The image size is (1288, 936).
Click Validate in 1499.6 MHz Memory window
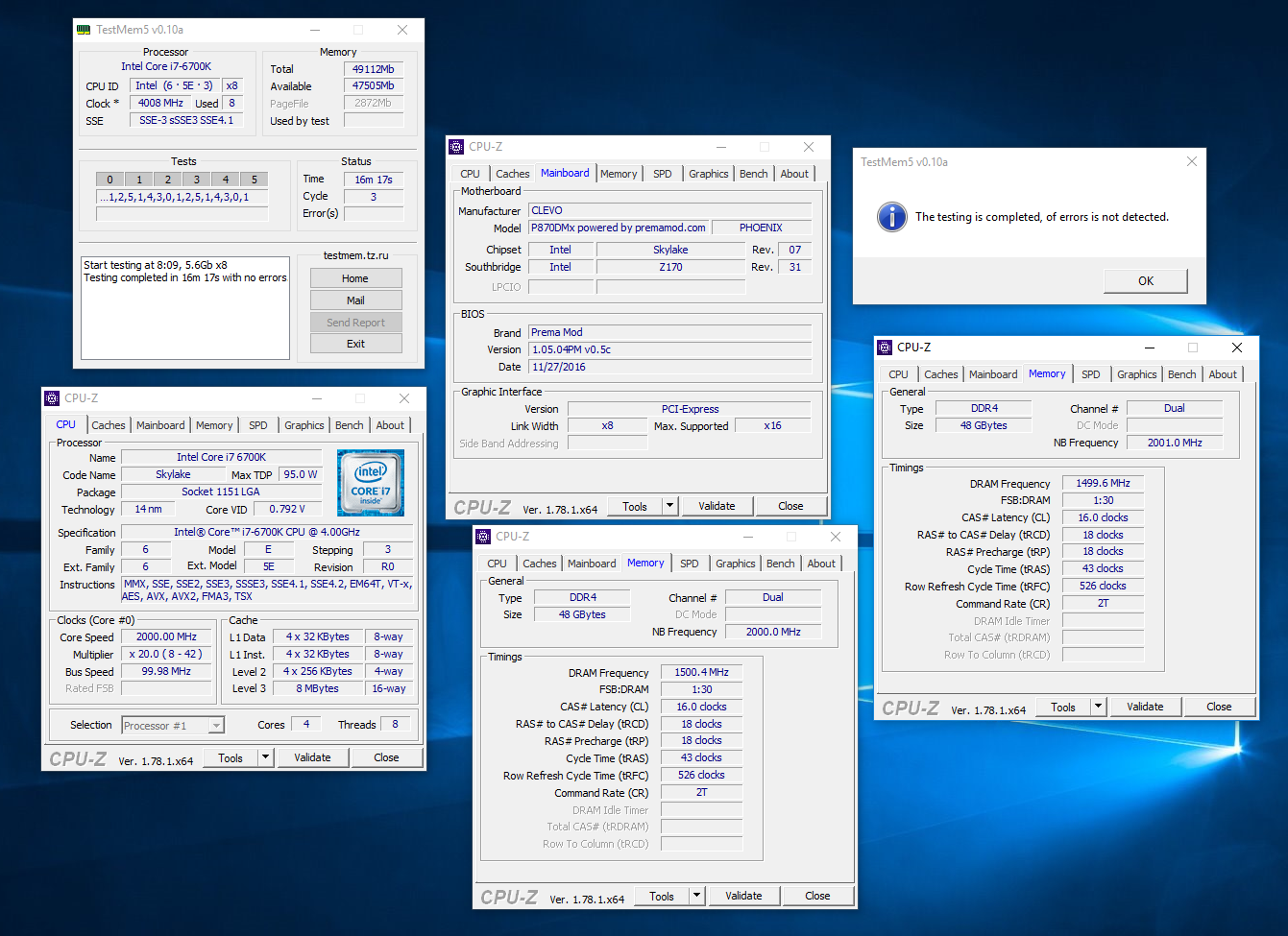(1145, 707)
